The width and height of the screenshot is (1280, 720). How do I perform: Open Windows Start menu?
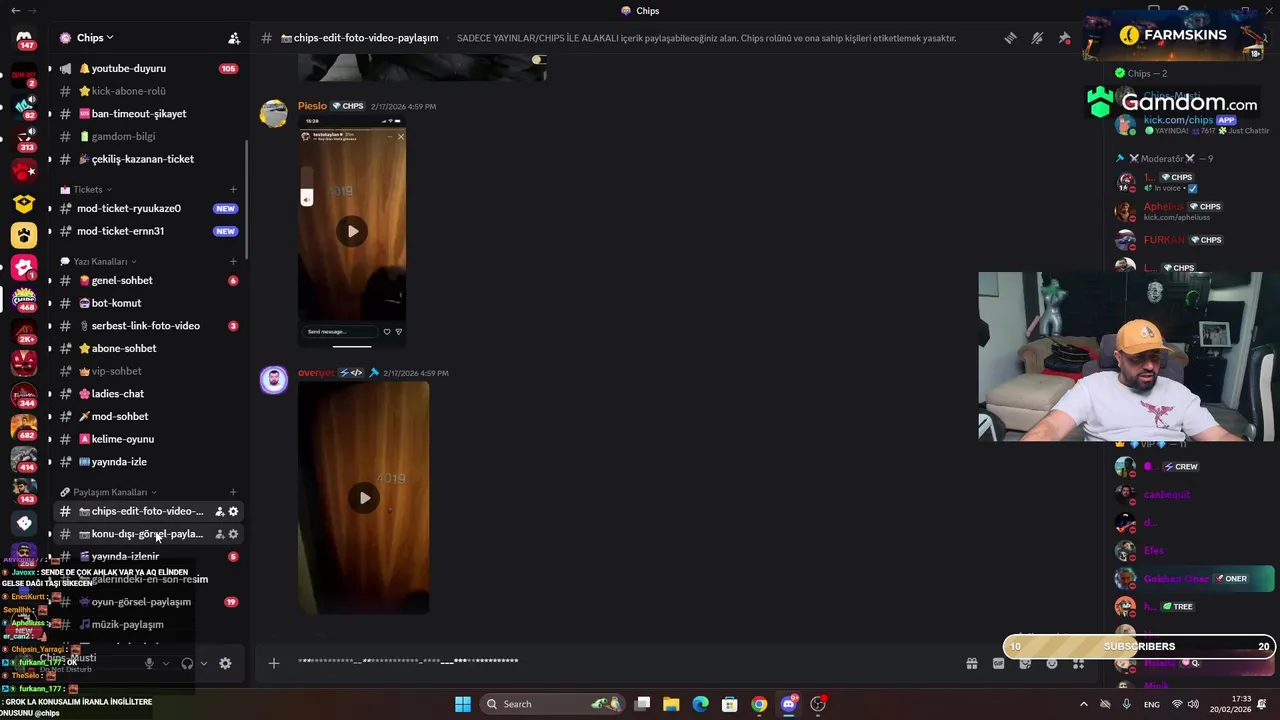(x=462, y=704)
